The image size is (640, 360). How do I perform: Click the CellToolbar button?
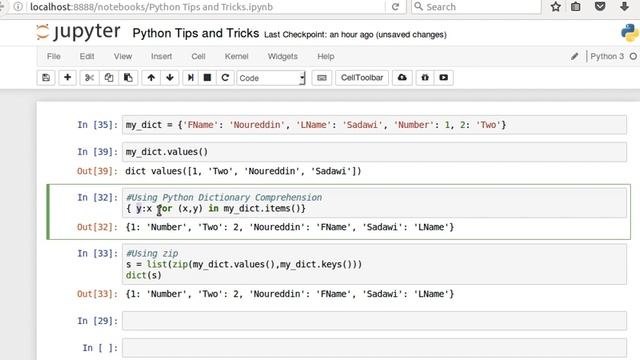point(362,78)
